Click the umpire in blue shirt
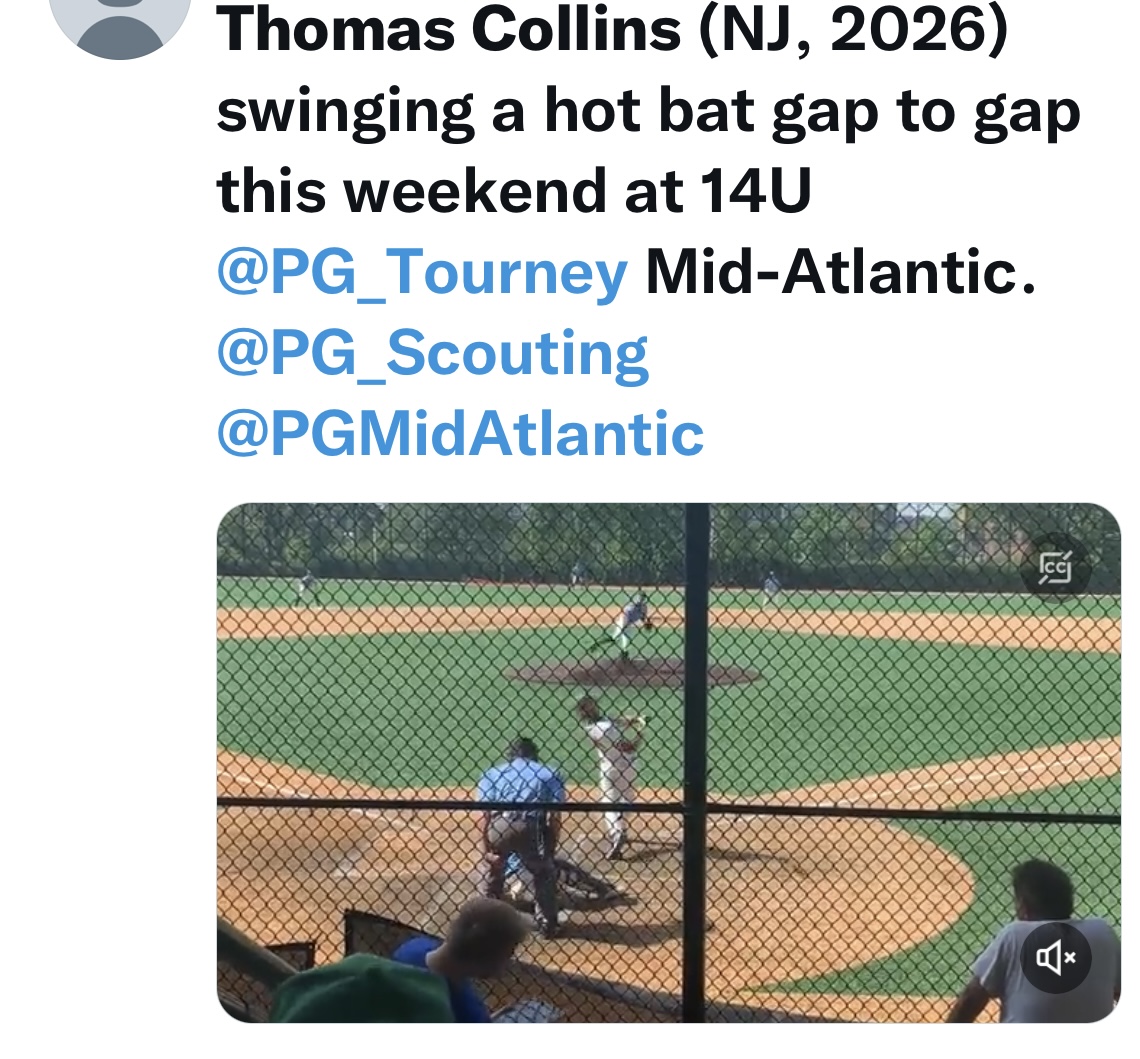Viewport: 1140px width, 1059px height. click(521, 821)
